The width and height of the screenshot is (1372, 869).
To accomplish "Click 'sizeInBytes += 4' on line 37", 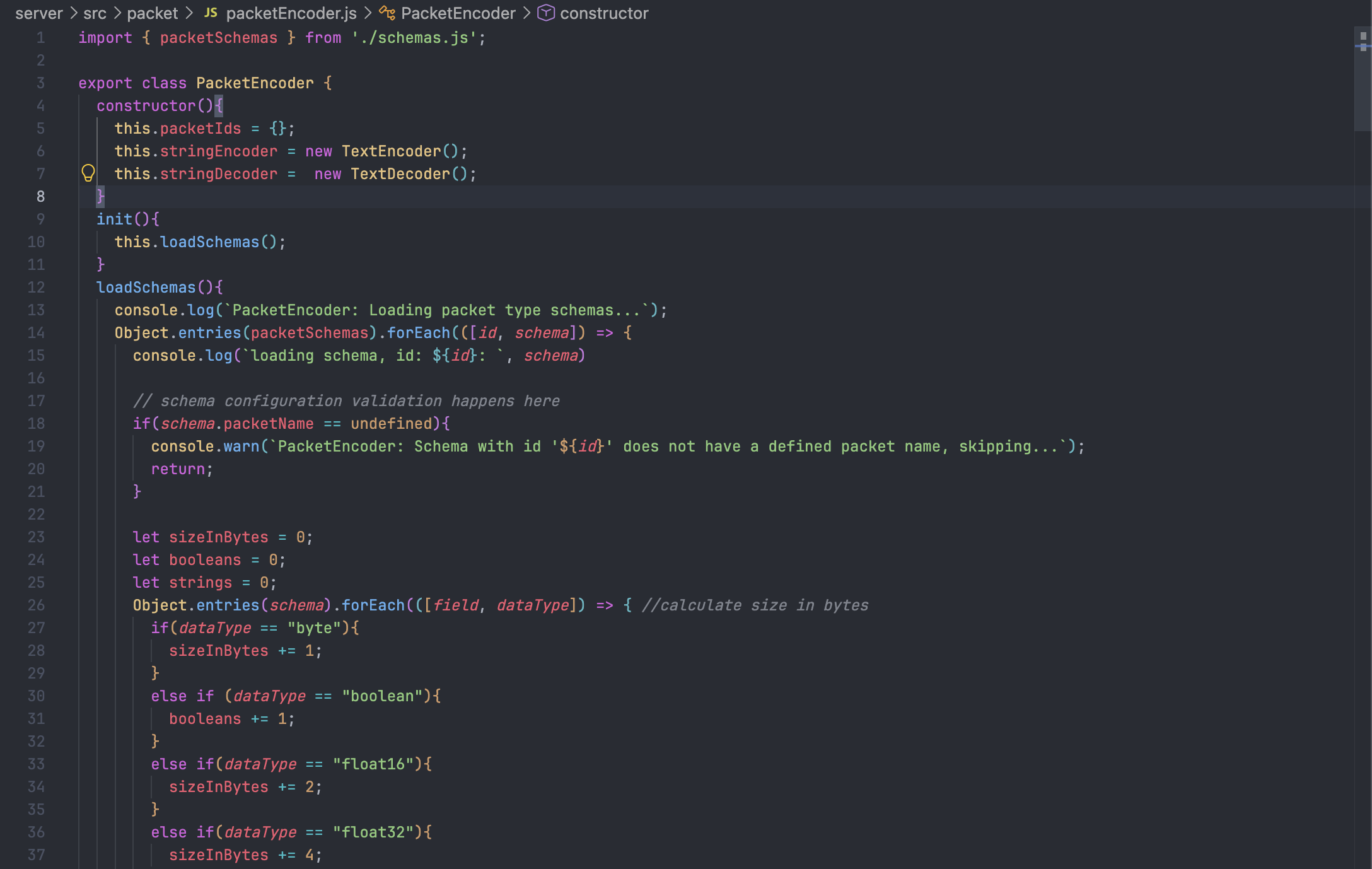I will [241, 855].
